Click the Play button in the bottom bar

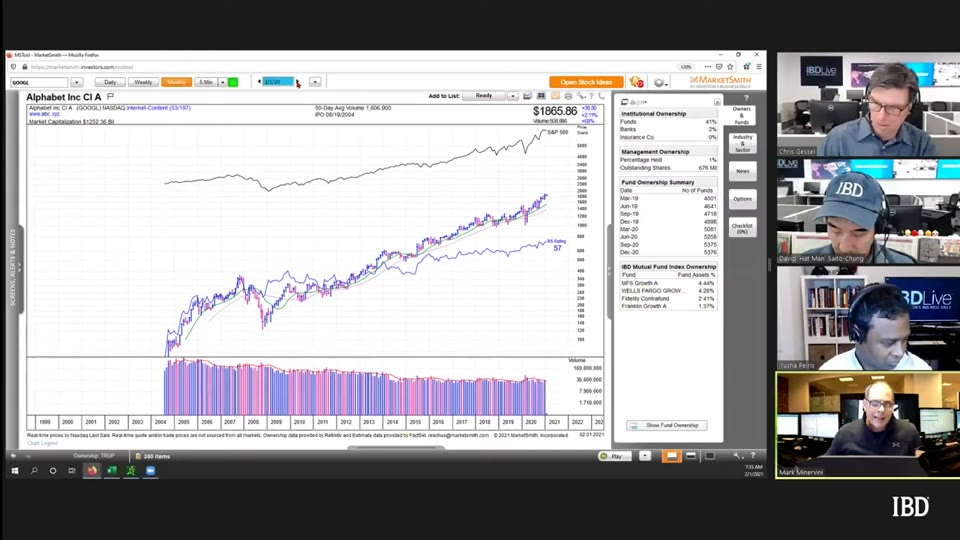click(613, 456)
